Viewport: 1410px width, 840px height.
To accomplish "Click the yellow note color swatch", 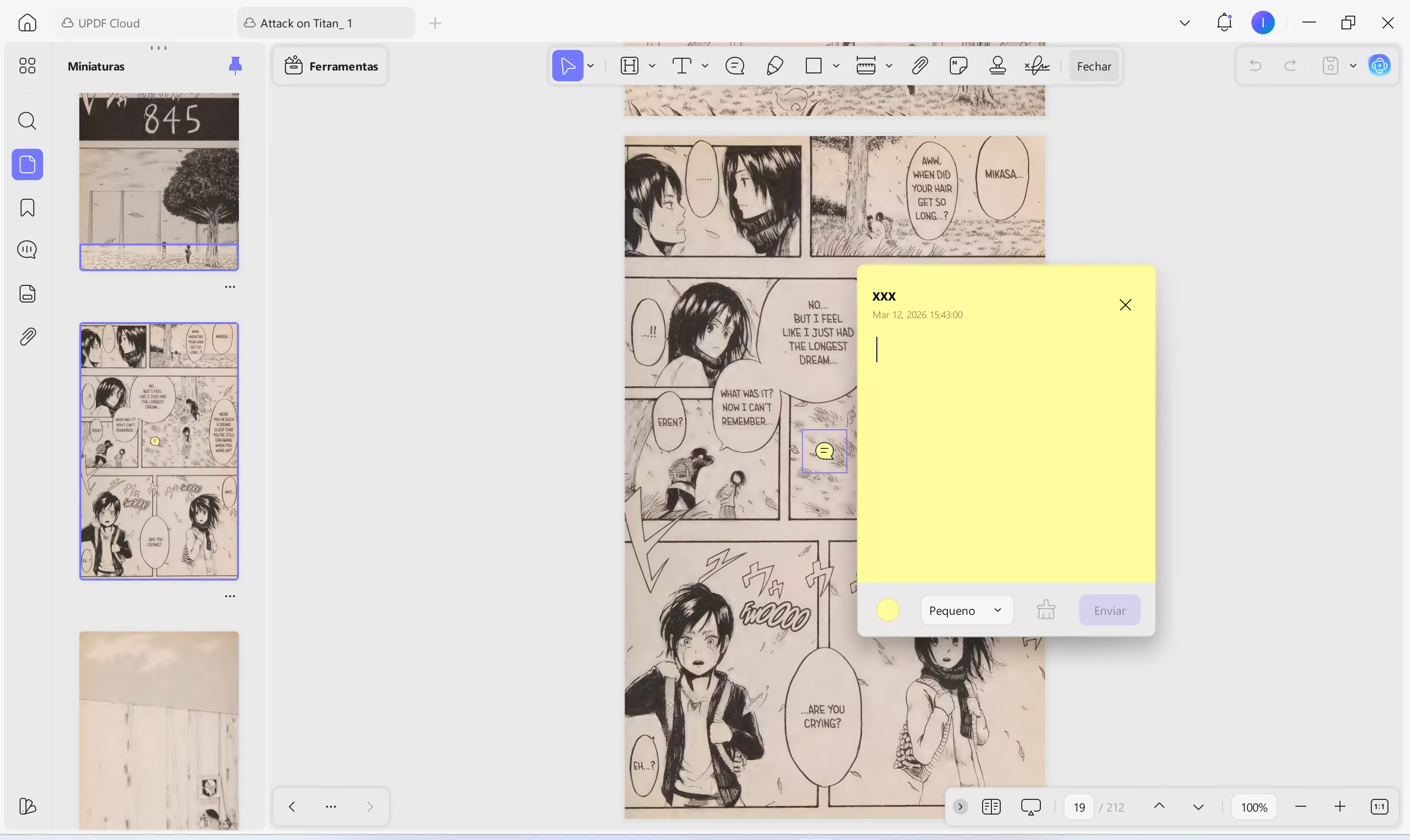I will [888, 610].
